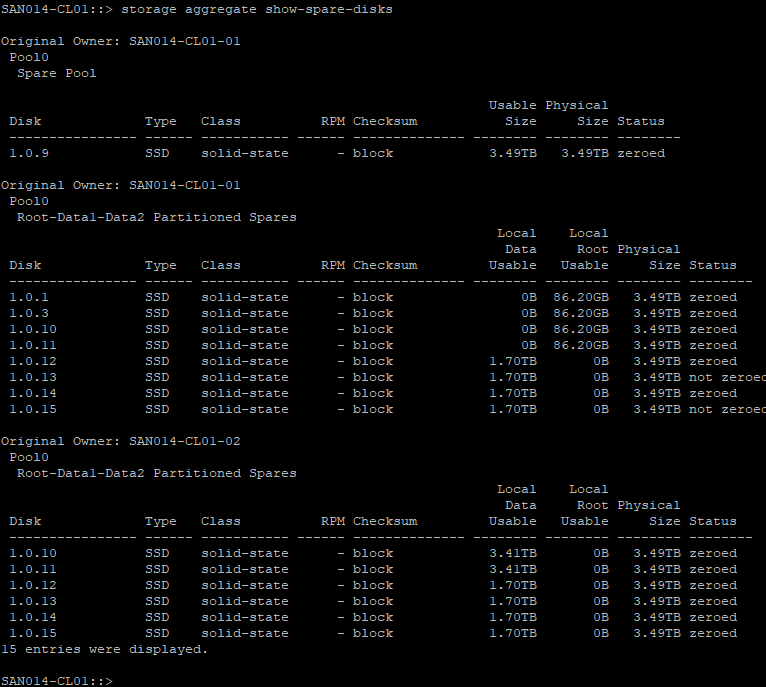Select disk '1.0.13' under owner SAN014-CL01-02
The image size is (766, 687).
click(x=33, y=601)
